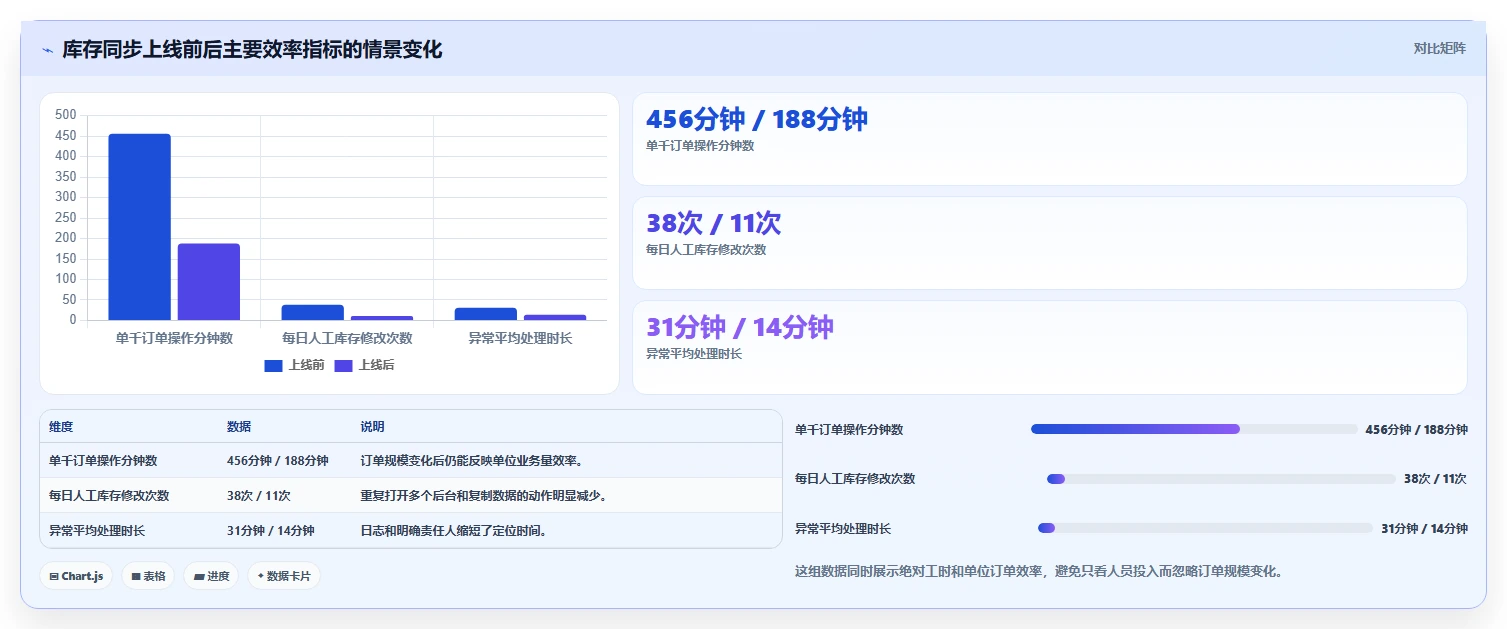Click x-axis label 单千订单操作分钟数 in chart
This screenshot has width=1507, height=629.
174,338
